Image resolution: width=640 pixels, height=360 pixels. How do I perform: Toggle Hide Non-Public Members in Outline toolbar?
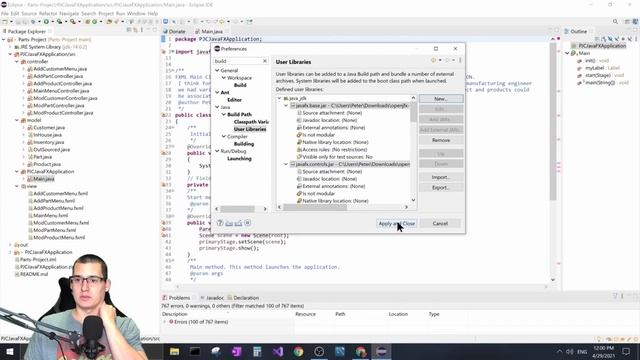coord(623,39)
